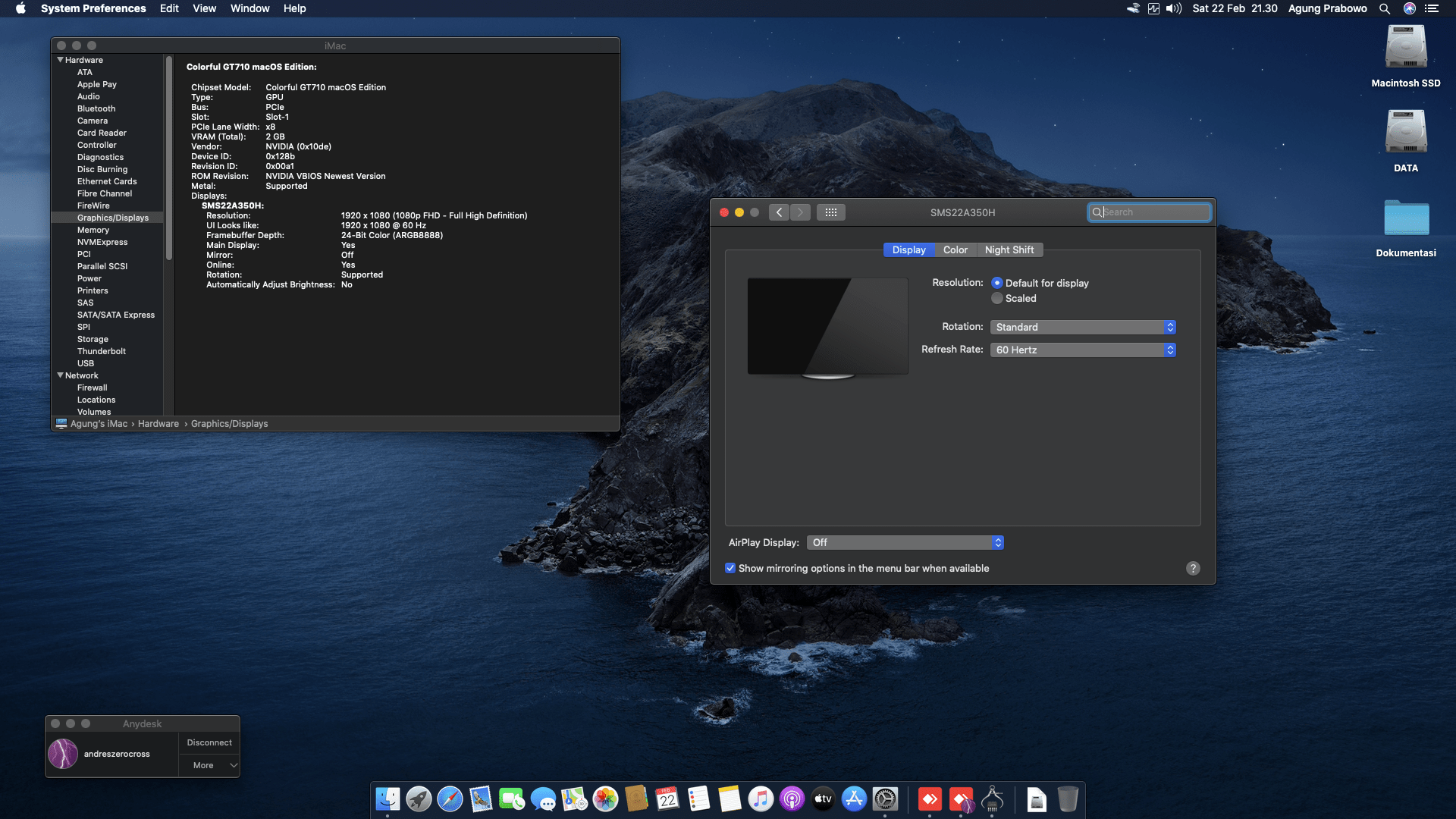Open Reminders from the Dock
This screenshot has width=1456, height=819.
[x=698, y=799]
